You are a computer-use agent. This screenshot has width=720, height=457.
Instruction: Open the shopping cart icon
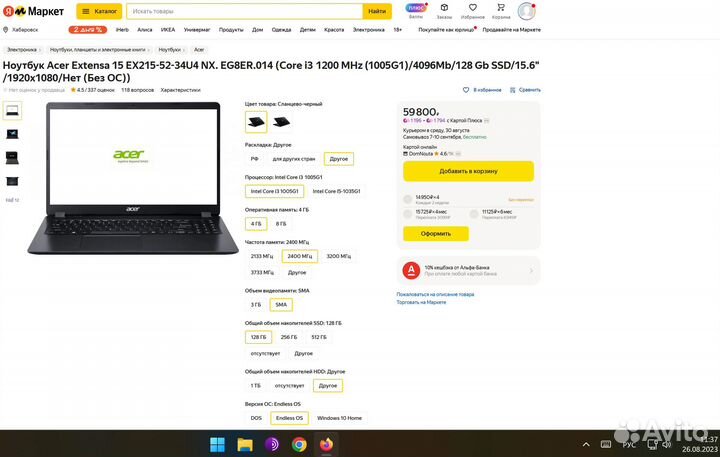[501, 8]
